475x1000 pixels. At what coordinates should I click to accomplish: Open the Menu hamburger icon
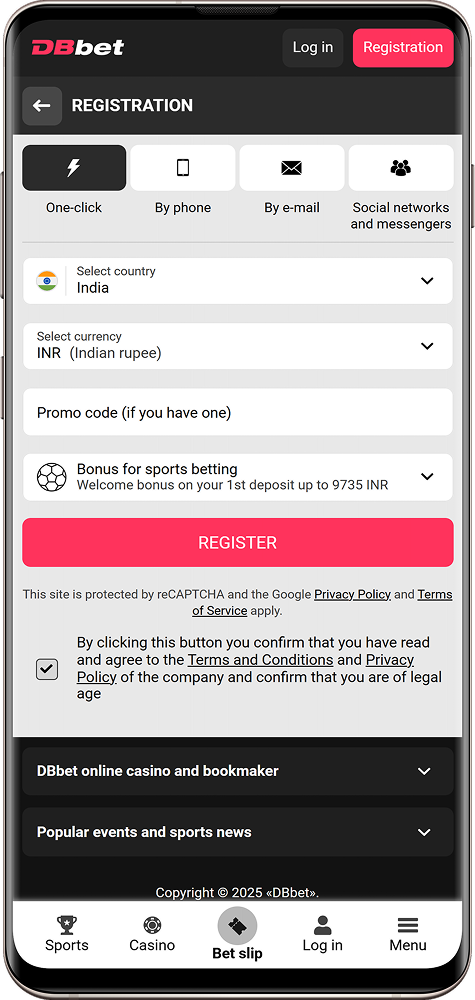[407, 925]
